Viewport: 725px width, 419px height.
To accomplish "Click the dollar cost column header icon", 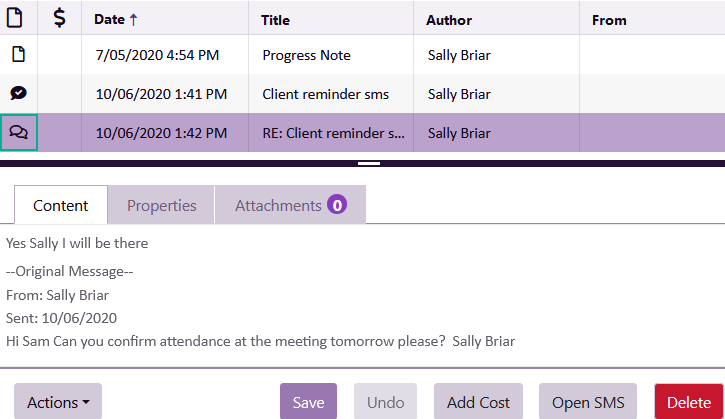I will [x=60, y=18].
